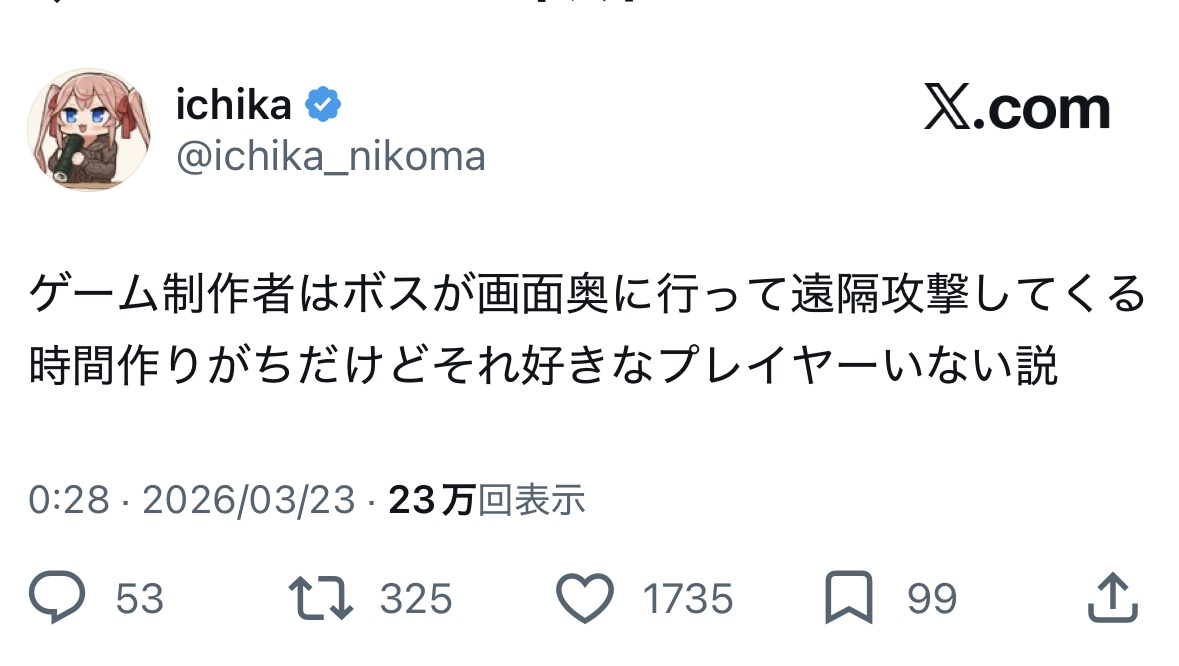Click the post line starting with 時間作りがち

click(x=543, y=366)
